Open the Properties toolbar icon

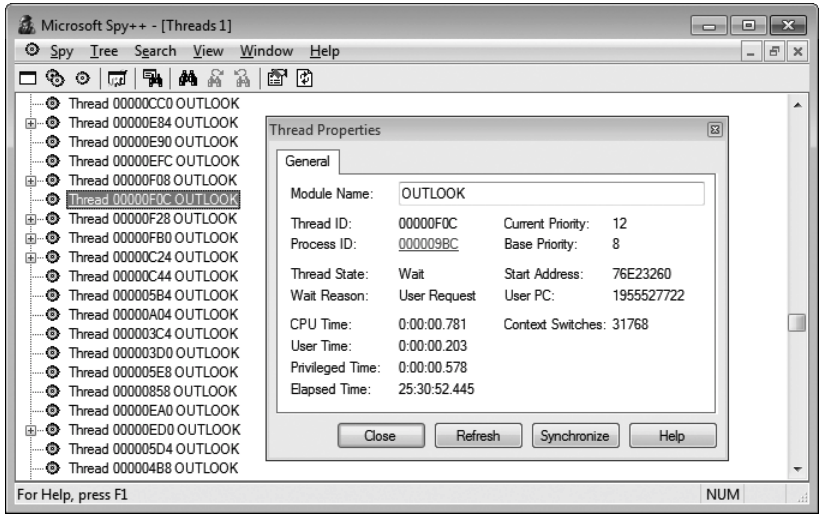(x=277, y=79)
